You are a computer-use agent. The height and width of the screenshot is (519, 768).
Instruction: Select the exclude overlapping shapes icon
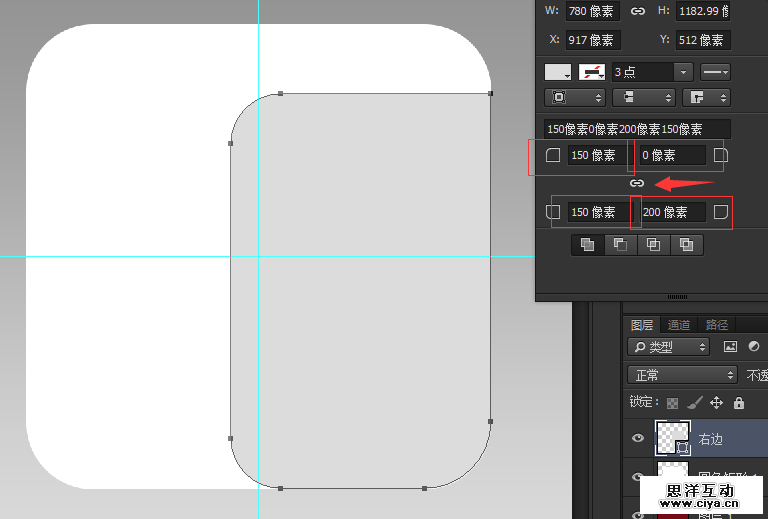pos(686,244)
